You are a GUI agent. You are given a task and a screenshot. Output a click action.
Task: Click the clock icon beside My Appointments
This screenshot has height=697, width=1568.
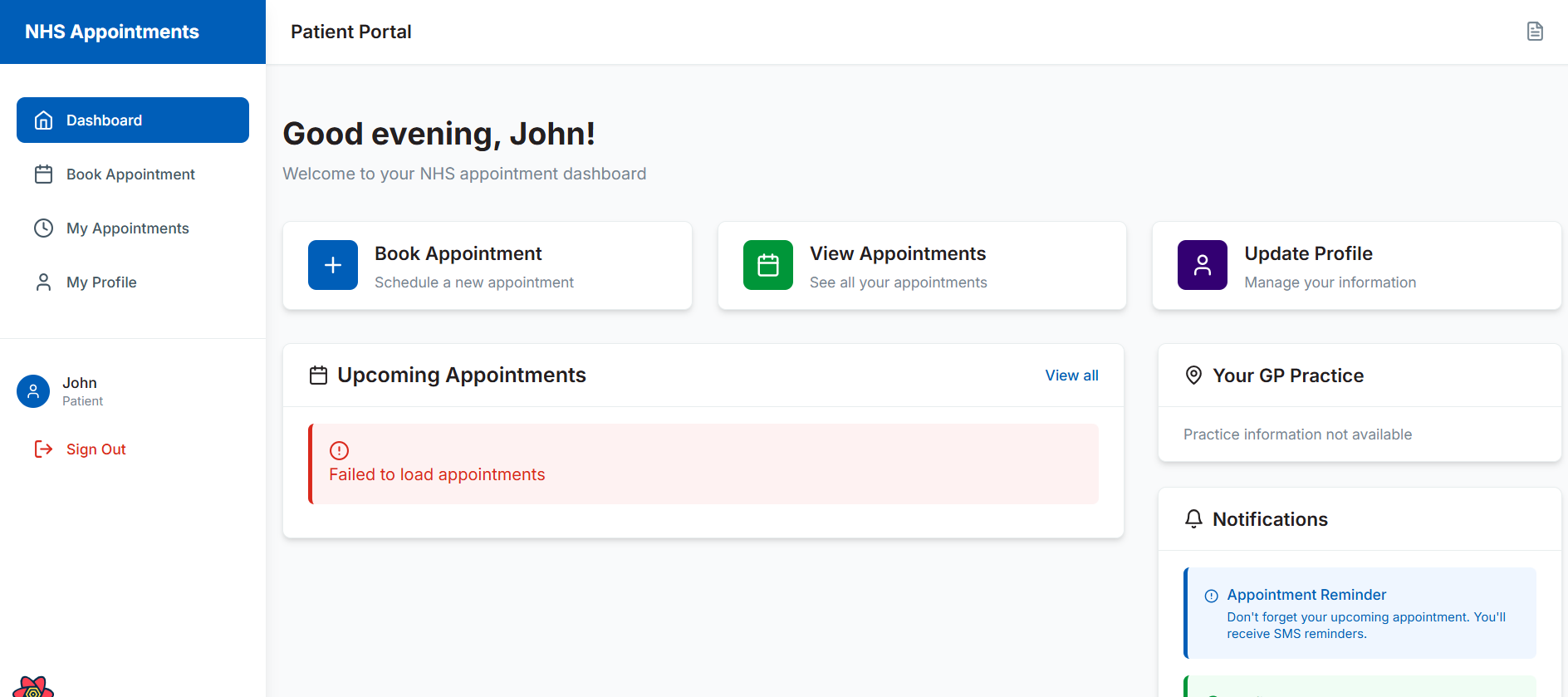[44, 228]
